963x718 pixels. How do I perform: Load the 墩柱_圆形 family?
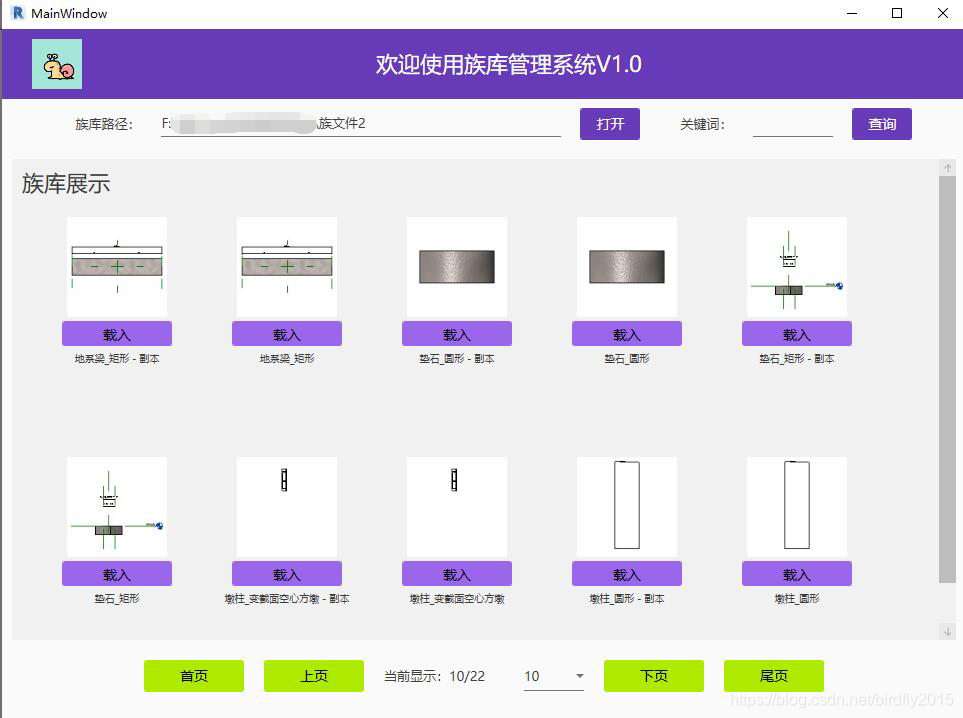(x=796, y=573)
